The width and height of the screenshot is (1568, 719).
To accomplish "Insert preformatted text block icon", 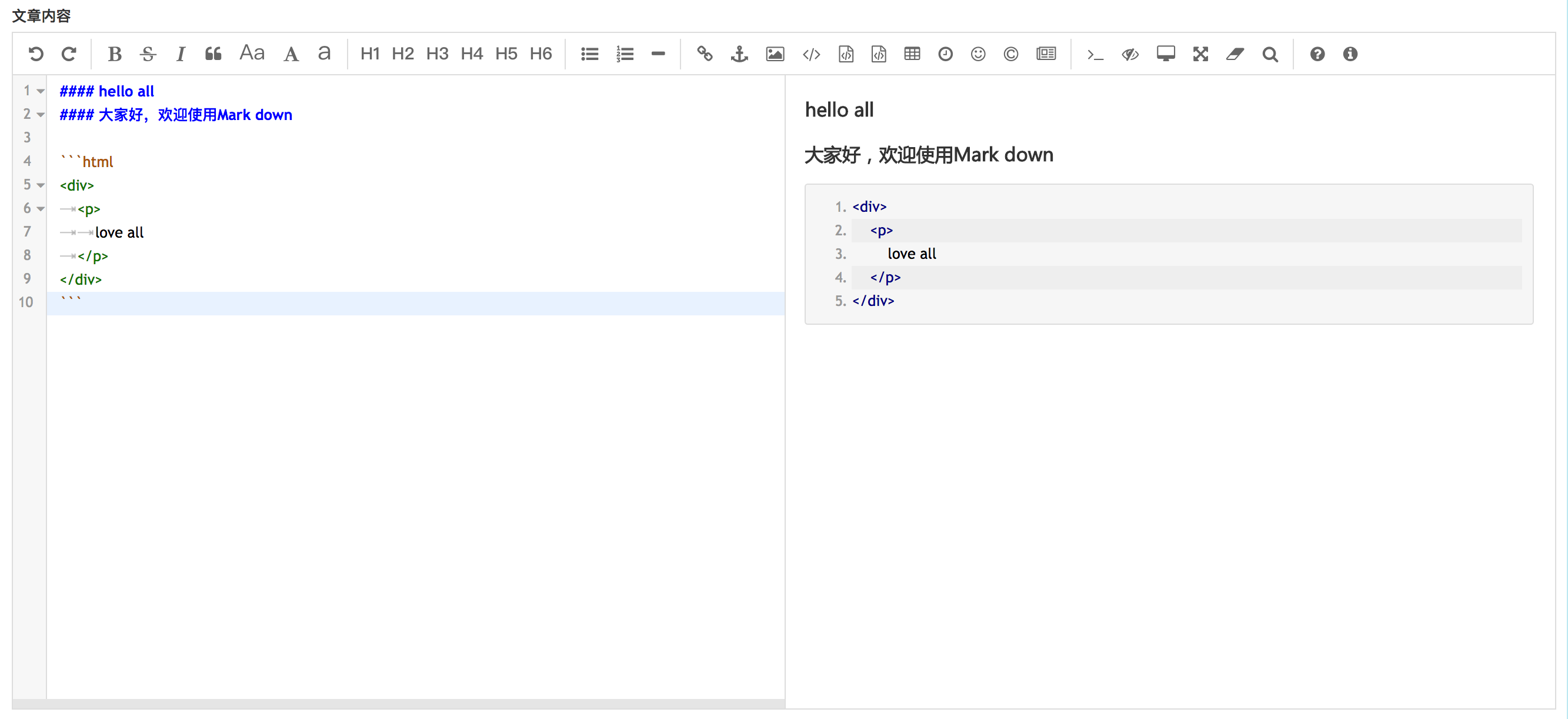I will [846, 54].
